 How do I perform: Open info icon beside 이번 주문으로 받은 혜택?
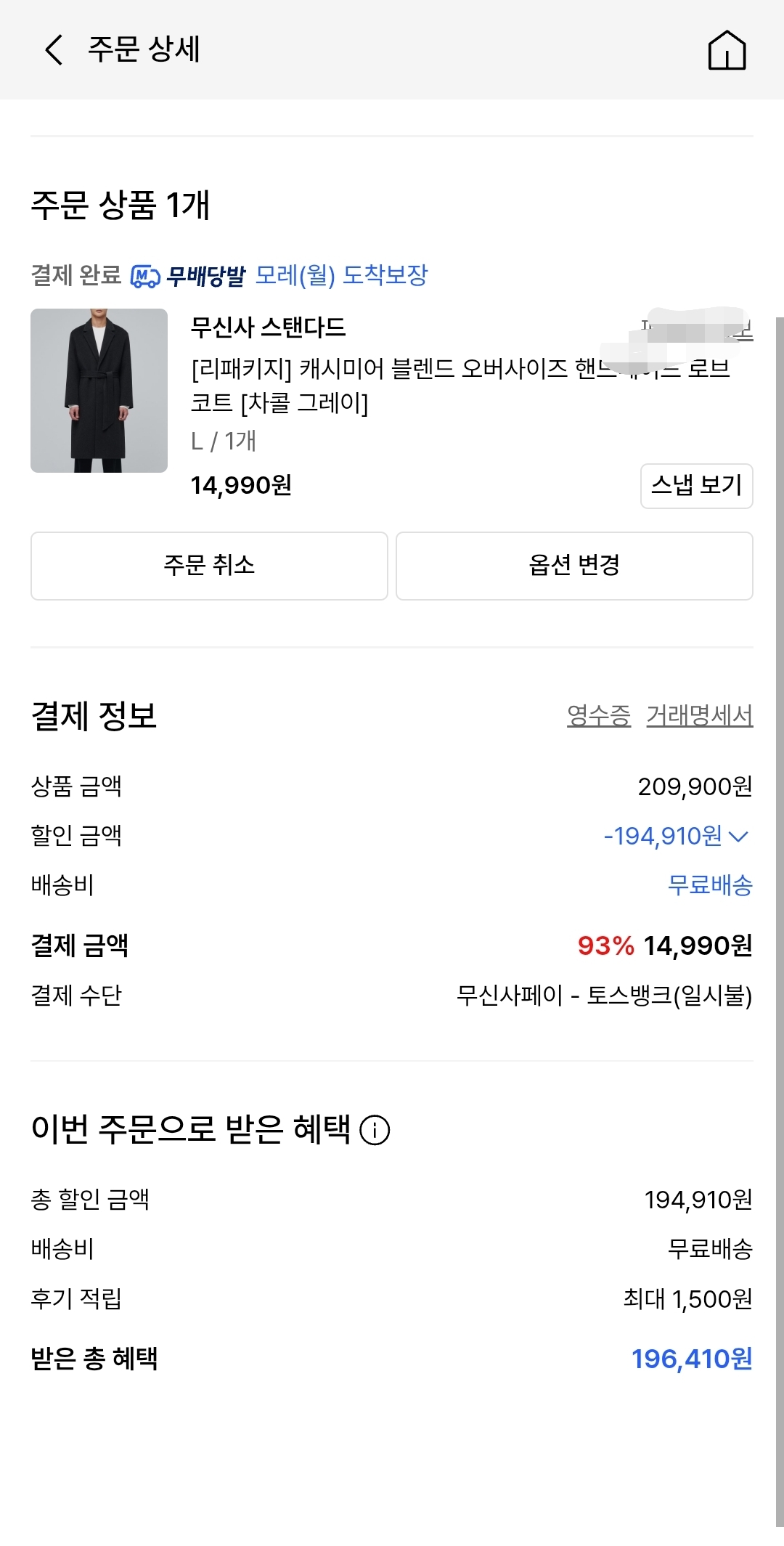click(x=375, y=1131)
